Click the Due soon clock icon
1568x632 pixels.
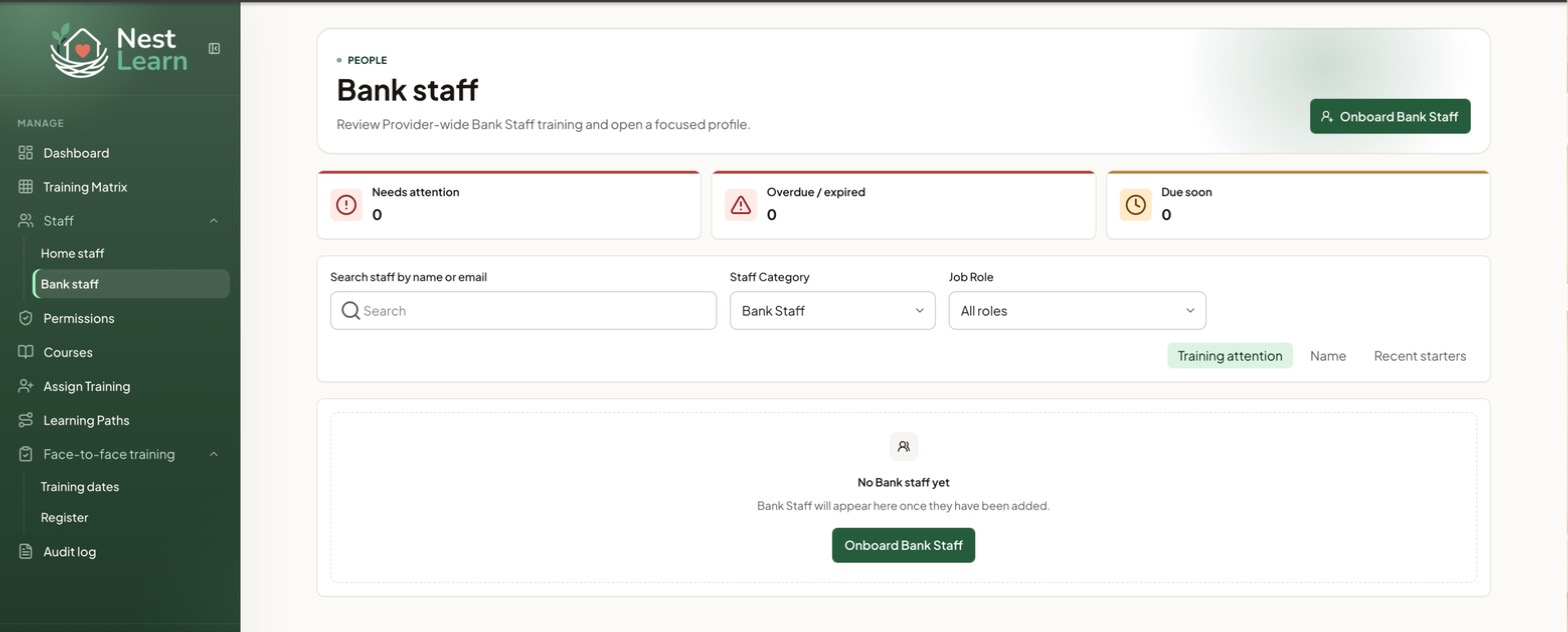coord(1136,205)
